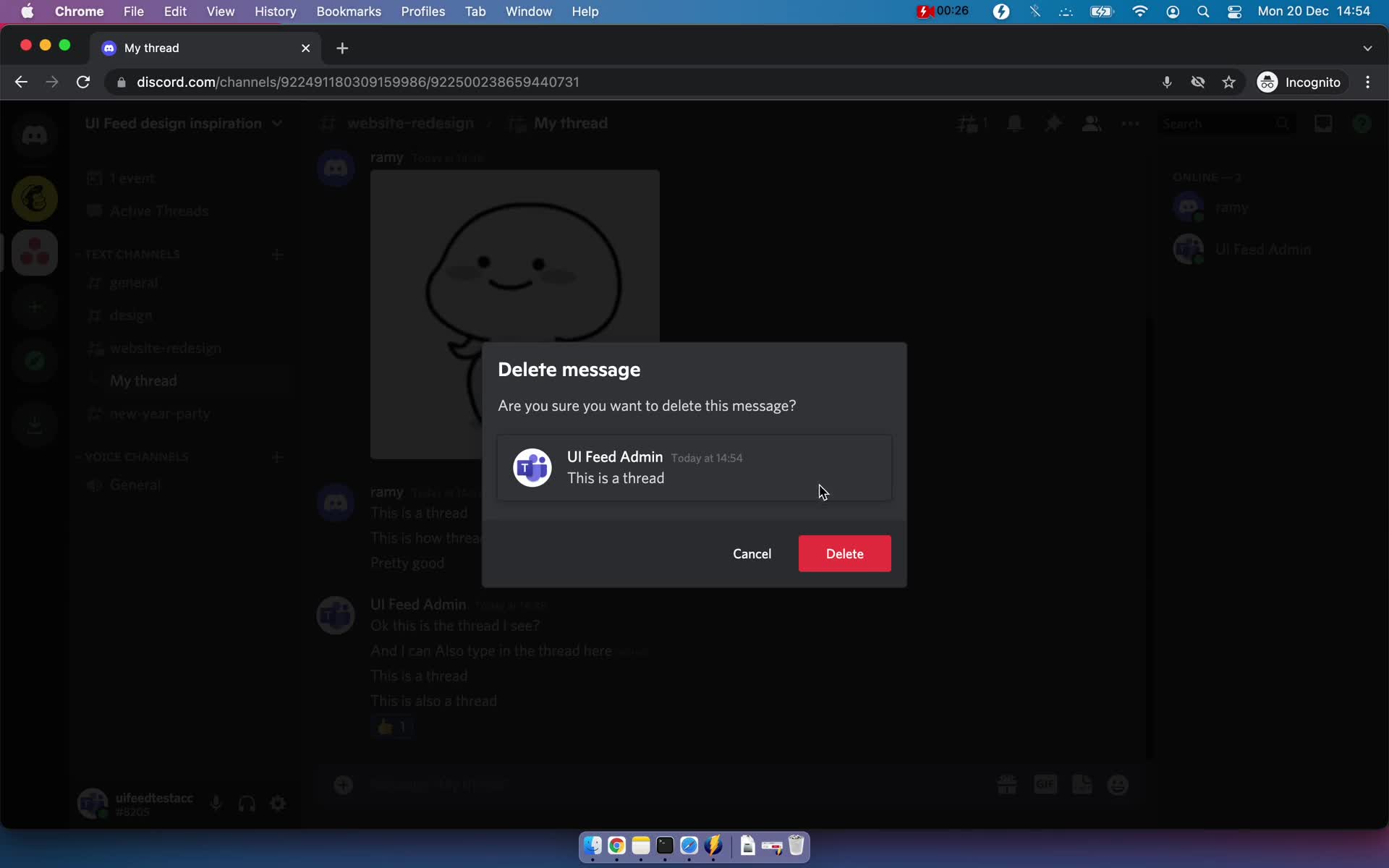Open user settings gear icon
The image size is (1389, 868).
pyautogui.click(x=278, y=803)
